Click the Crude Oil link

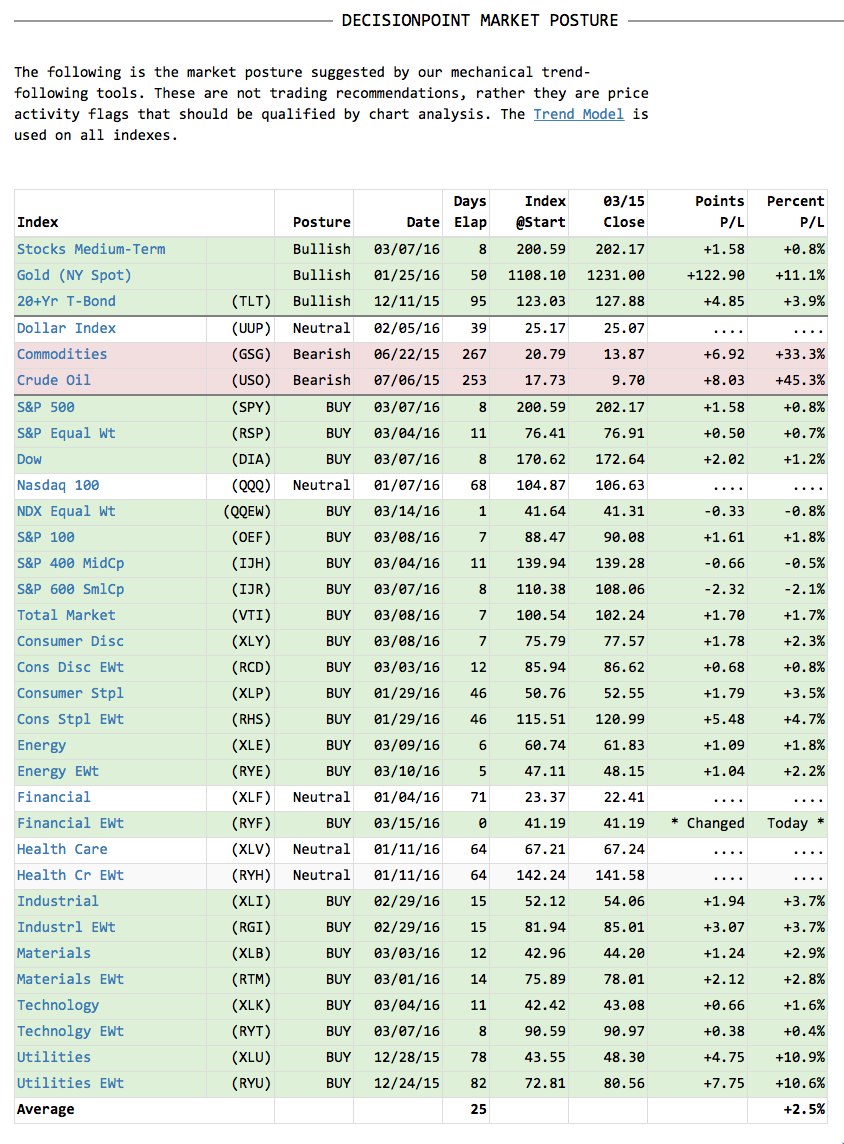54,380
